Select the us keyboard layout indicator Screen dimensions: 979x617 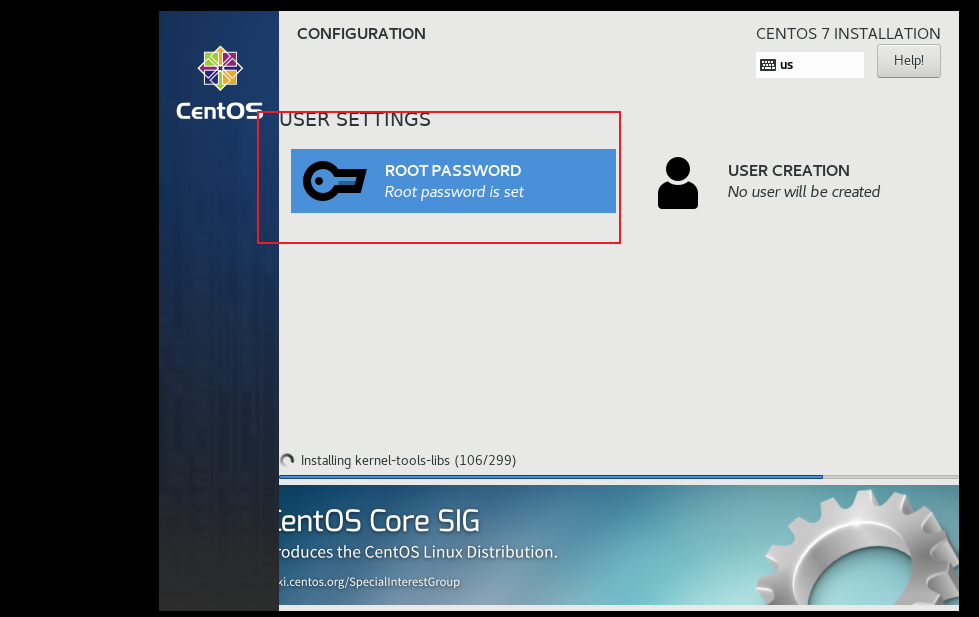point(810,65)
